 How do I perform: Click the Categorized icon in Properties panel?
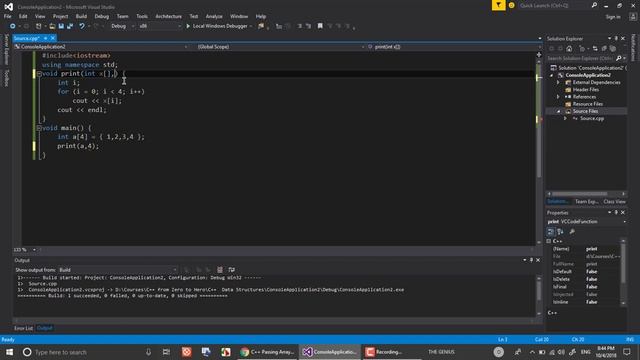coord(551,232)
